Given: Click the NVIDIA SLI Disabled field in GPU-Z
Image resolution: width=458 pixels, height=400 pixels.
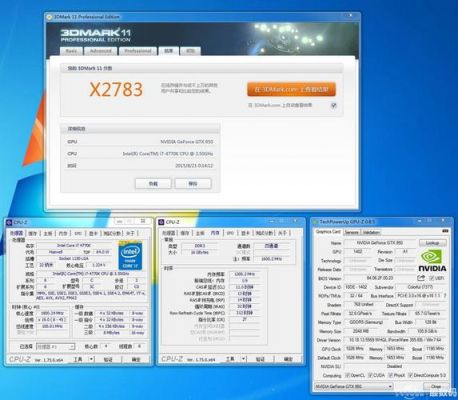Looking at the screenshot, I should 395,366.
